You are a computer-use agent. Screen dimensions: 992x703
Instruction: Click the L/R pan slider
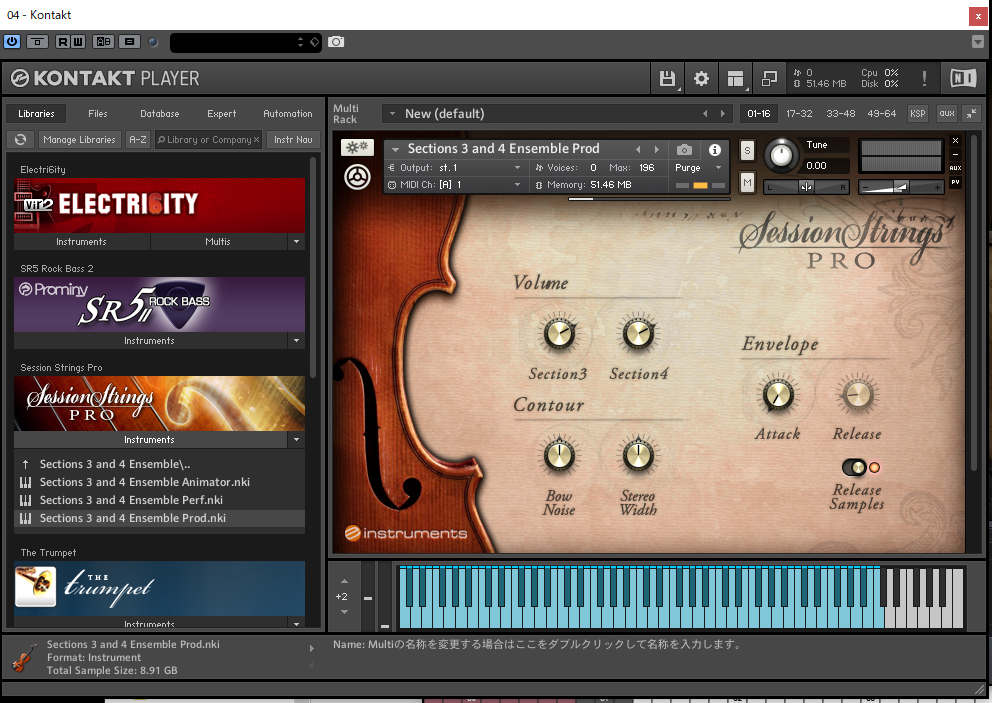pyautogui.click(x=807, y=187)
